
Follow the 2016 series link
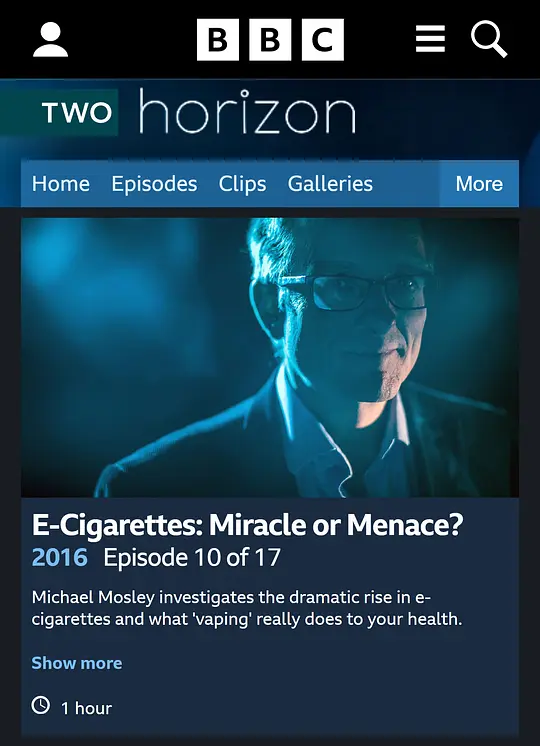[x=59, y=558]
